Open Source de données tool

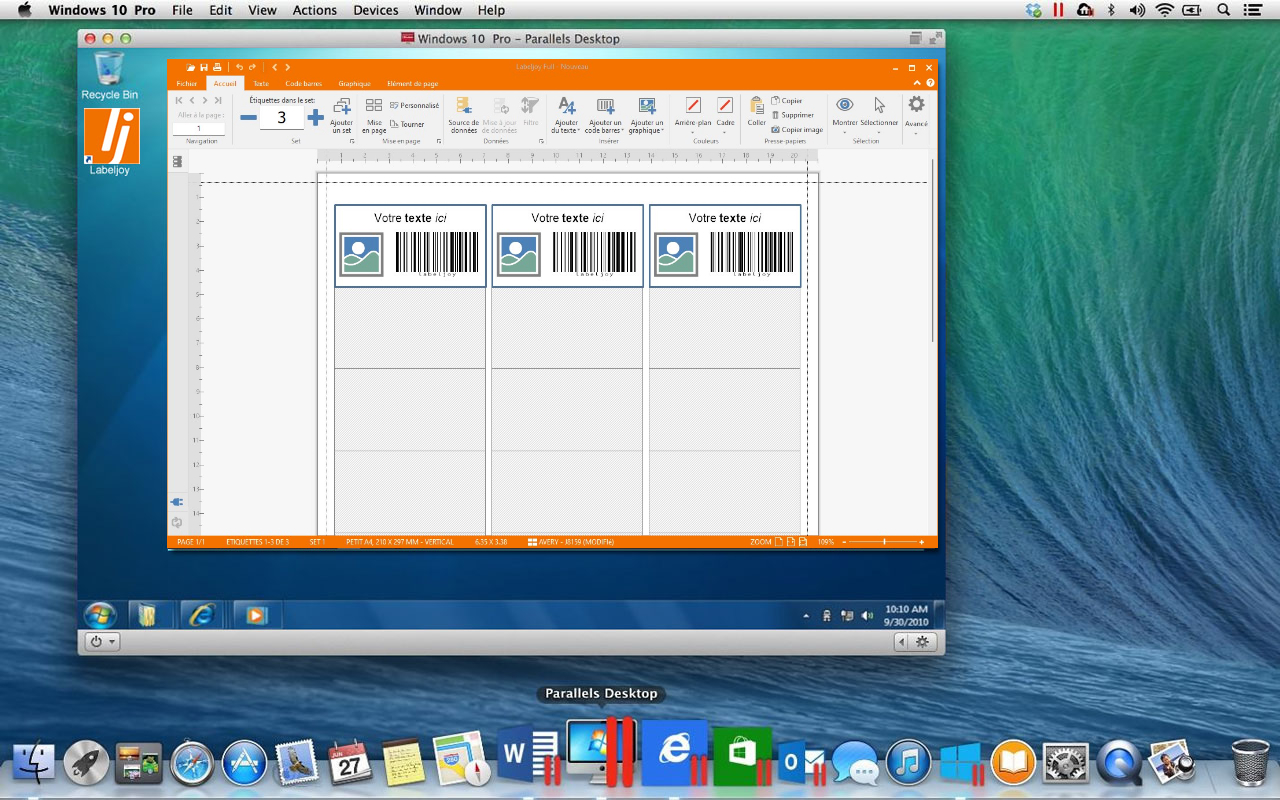click(x=463, y=116)
